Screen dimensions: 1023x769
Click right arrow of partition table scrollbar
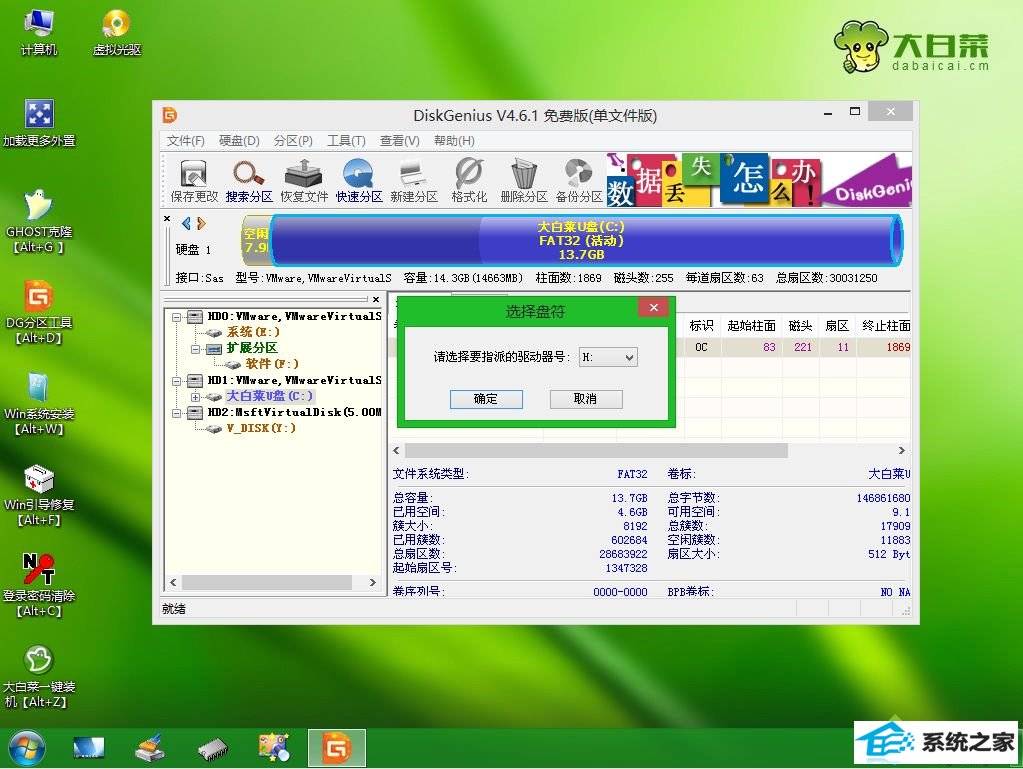(902, 451)
